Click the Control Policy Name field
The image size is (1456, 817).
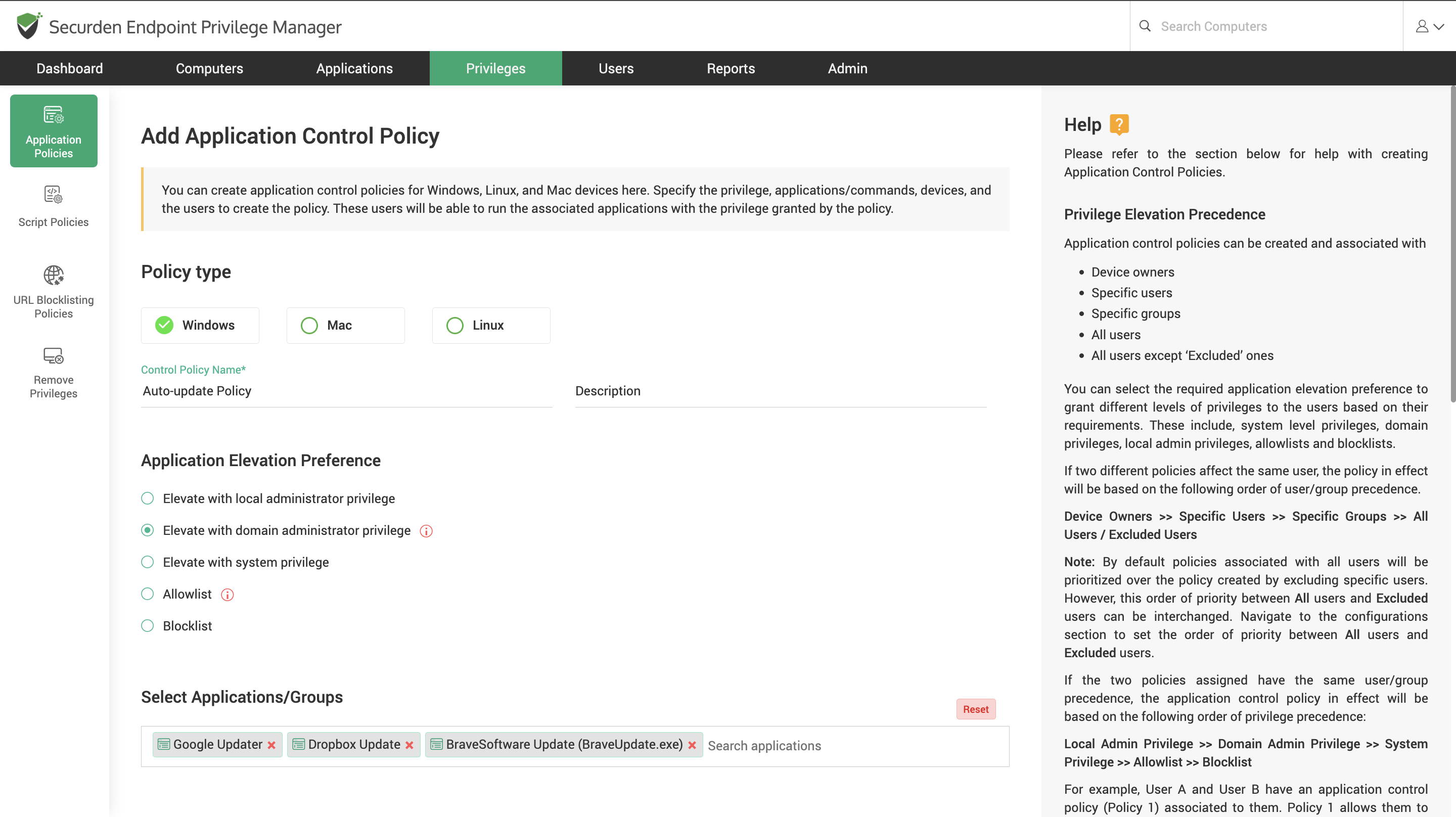(x=346, y=391)
